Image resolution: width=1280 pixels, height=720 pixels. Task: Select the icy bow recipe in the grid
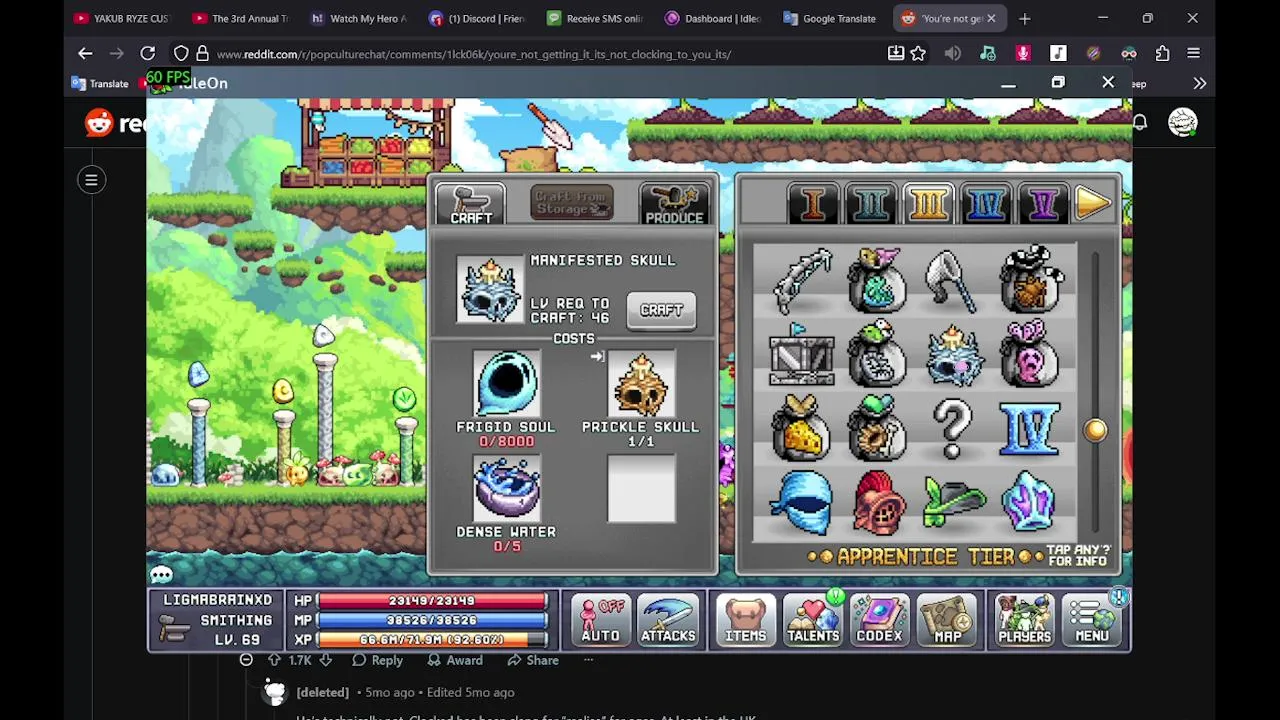(801, 280)
